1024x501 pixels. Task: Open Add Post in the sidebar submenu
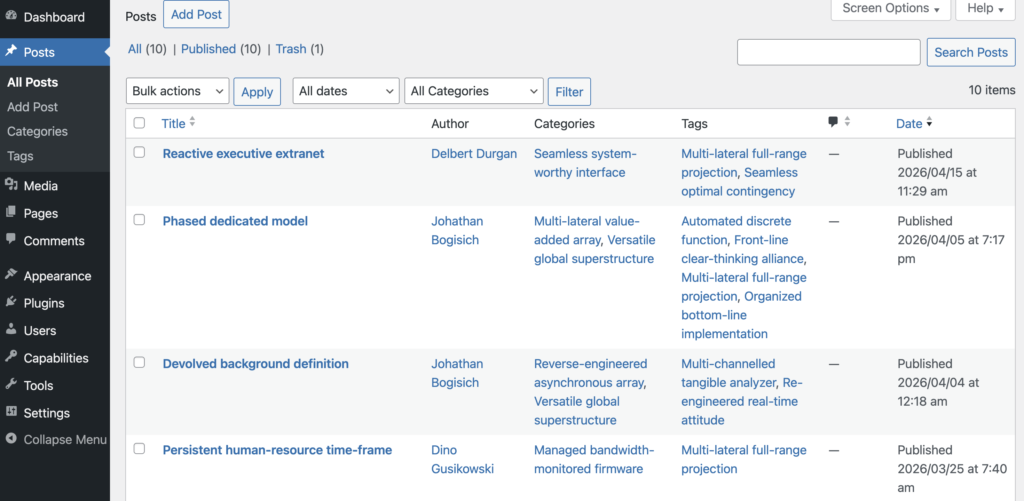(33, 106)
